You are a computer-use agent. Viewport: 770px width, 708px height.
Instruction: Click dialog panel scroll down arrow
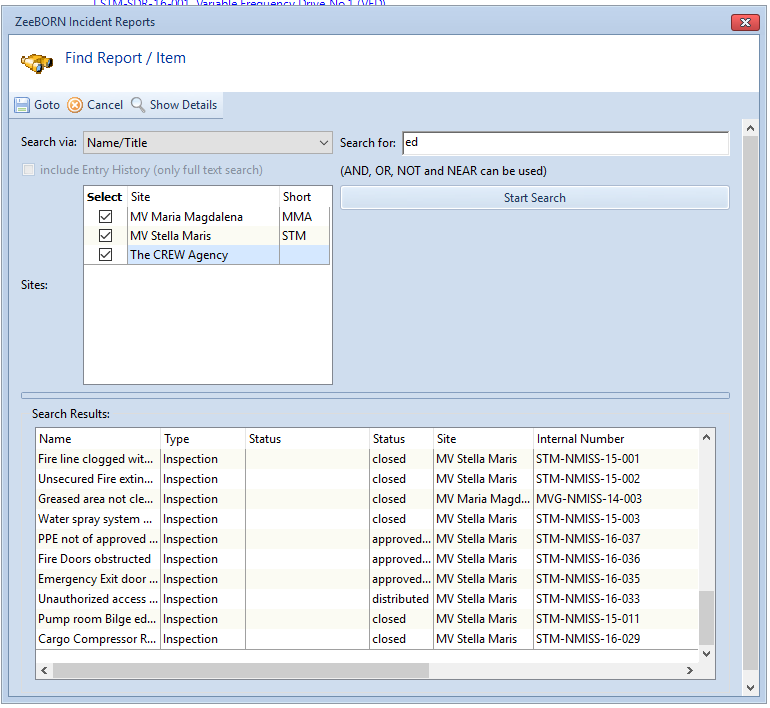[750, 688]
